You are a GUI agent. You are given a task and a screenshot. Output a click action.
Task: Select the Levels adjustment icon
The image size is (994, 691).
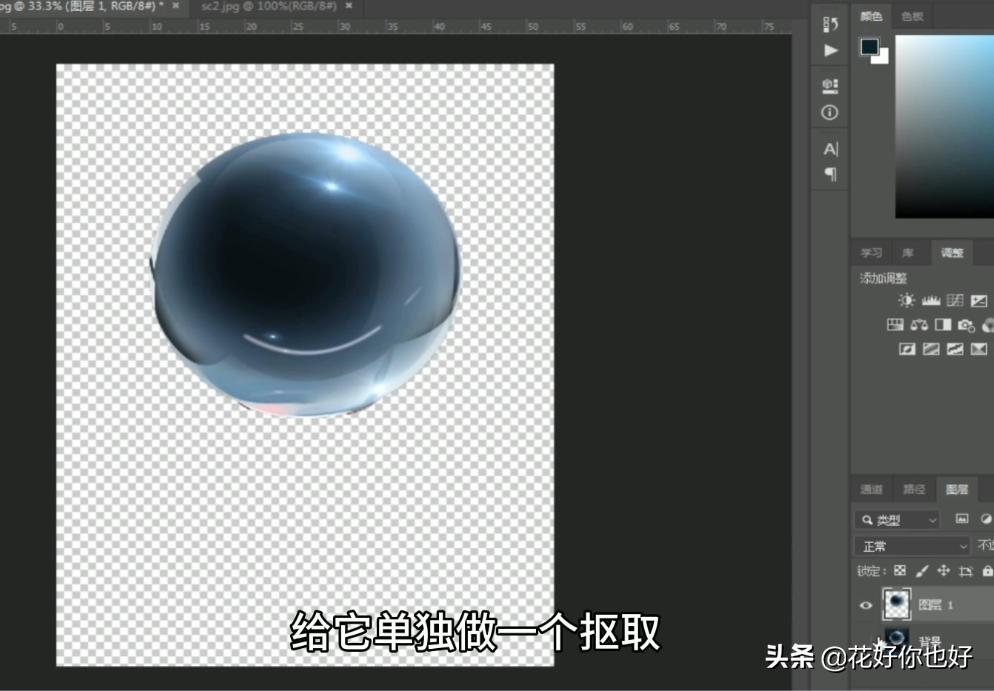[930, 300]
